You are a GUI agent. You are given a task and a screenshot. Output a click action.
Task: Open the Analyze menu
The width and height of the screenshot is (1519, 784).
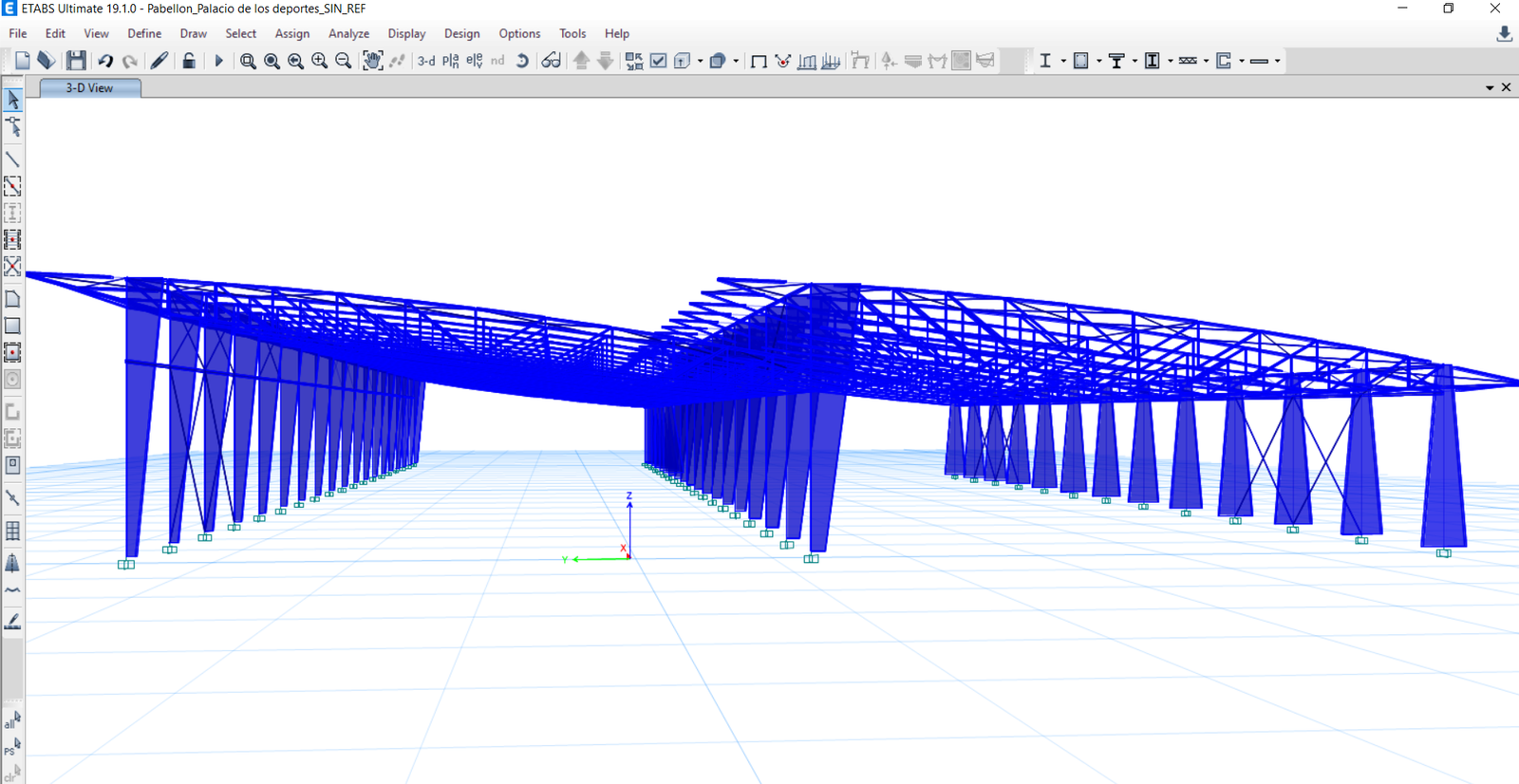pyautogui.click(x=348, y=33)
